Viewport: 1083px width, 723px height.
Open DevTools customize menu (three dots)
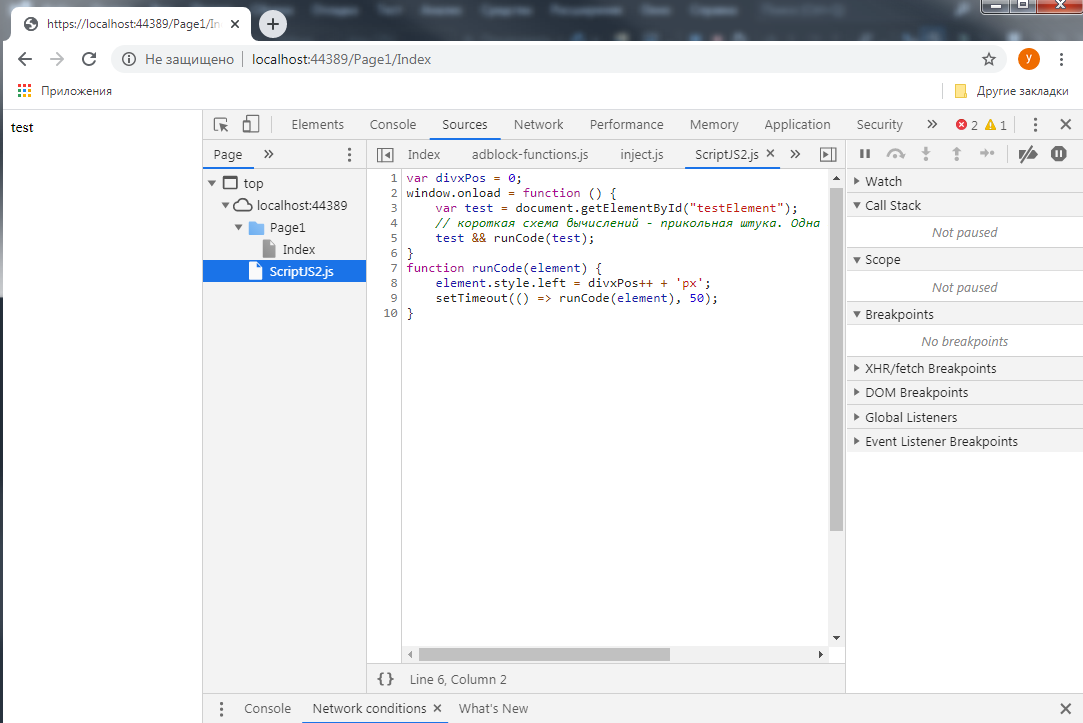(1035, 125)
